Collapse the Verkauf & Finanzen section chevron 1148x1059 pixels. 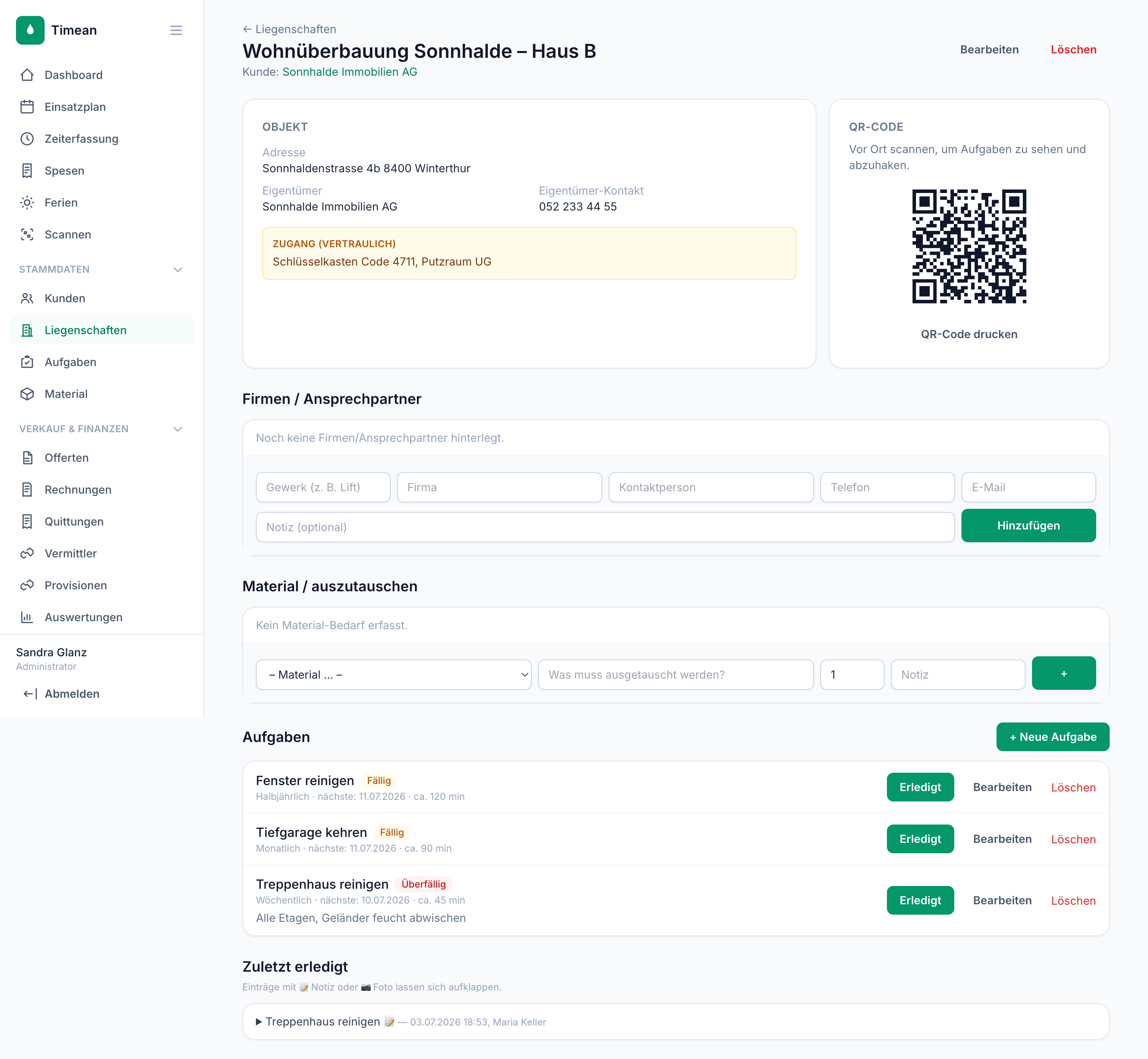178,429
